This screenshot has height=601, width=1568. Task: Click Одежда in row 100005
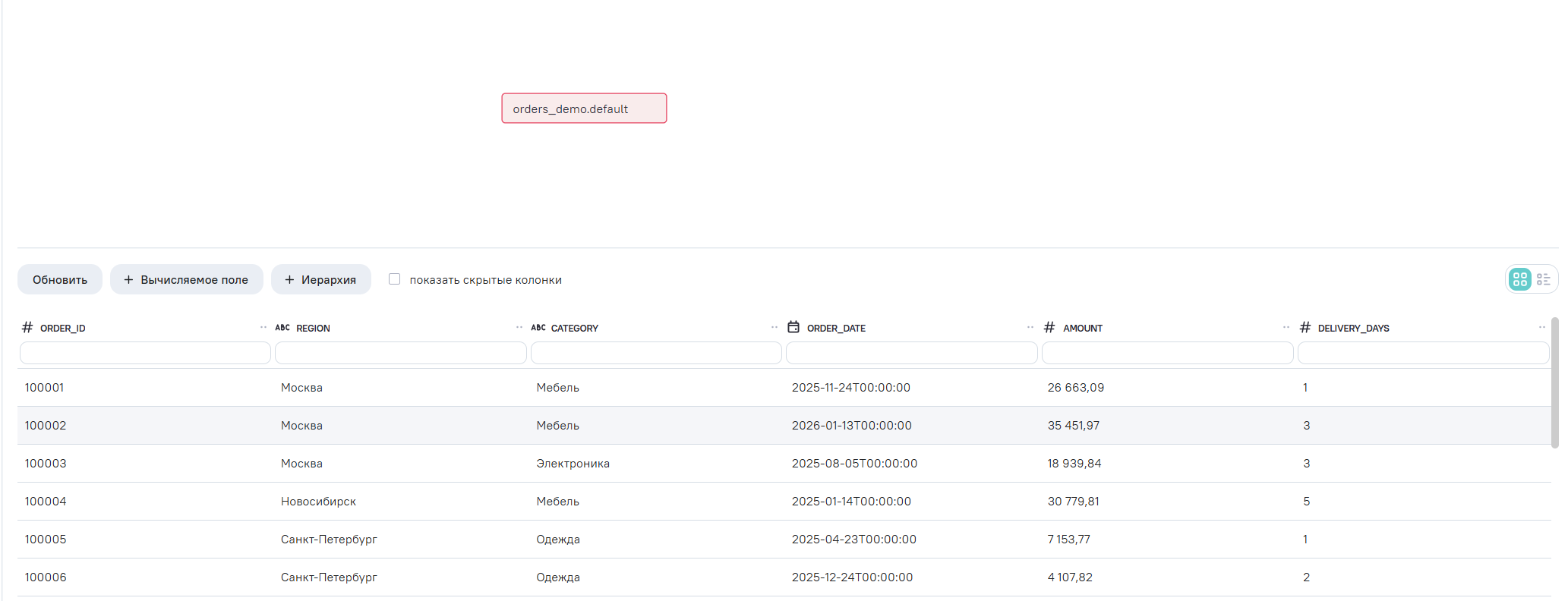click(558, 540)
